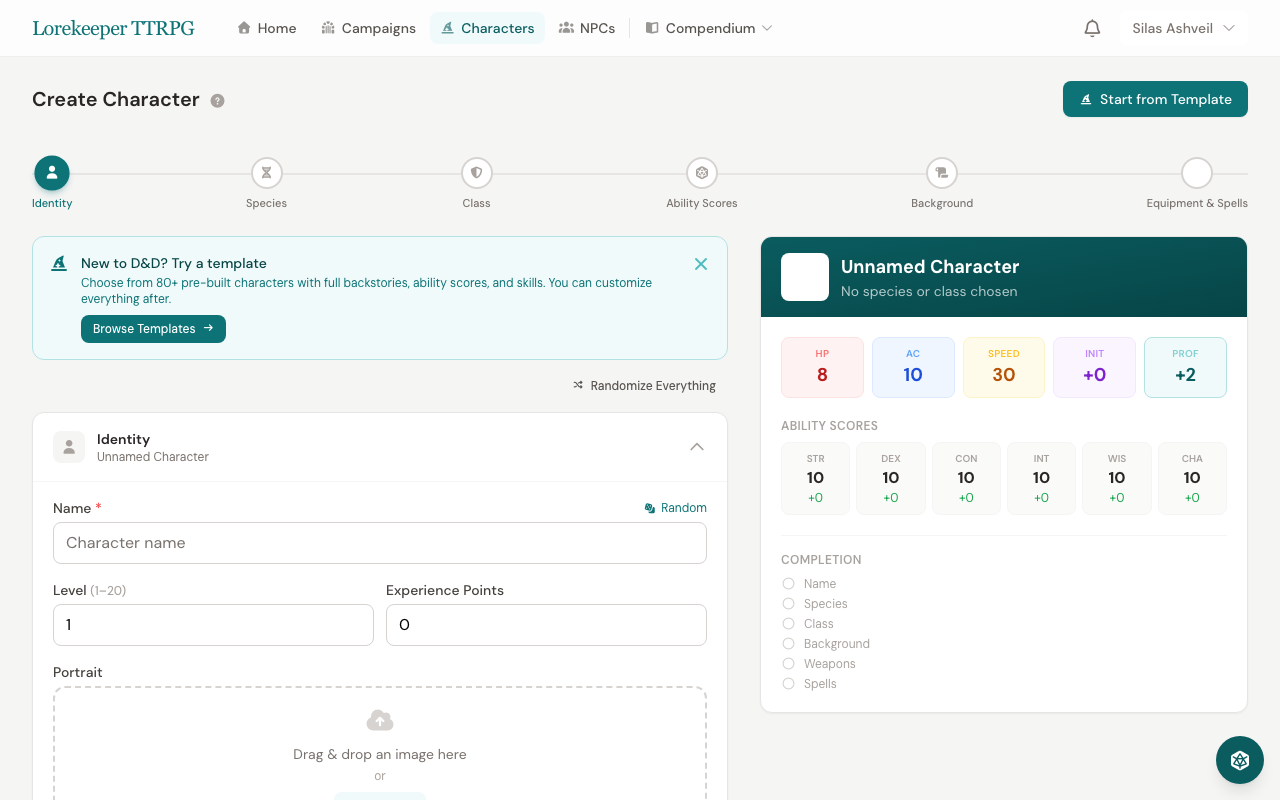Viewport: 1280px width, 800px height.
Task: Click the Spells completion indicator
Action: [x=788, y=684]
